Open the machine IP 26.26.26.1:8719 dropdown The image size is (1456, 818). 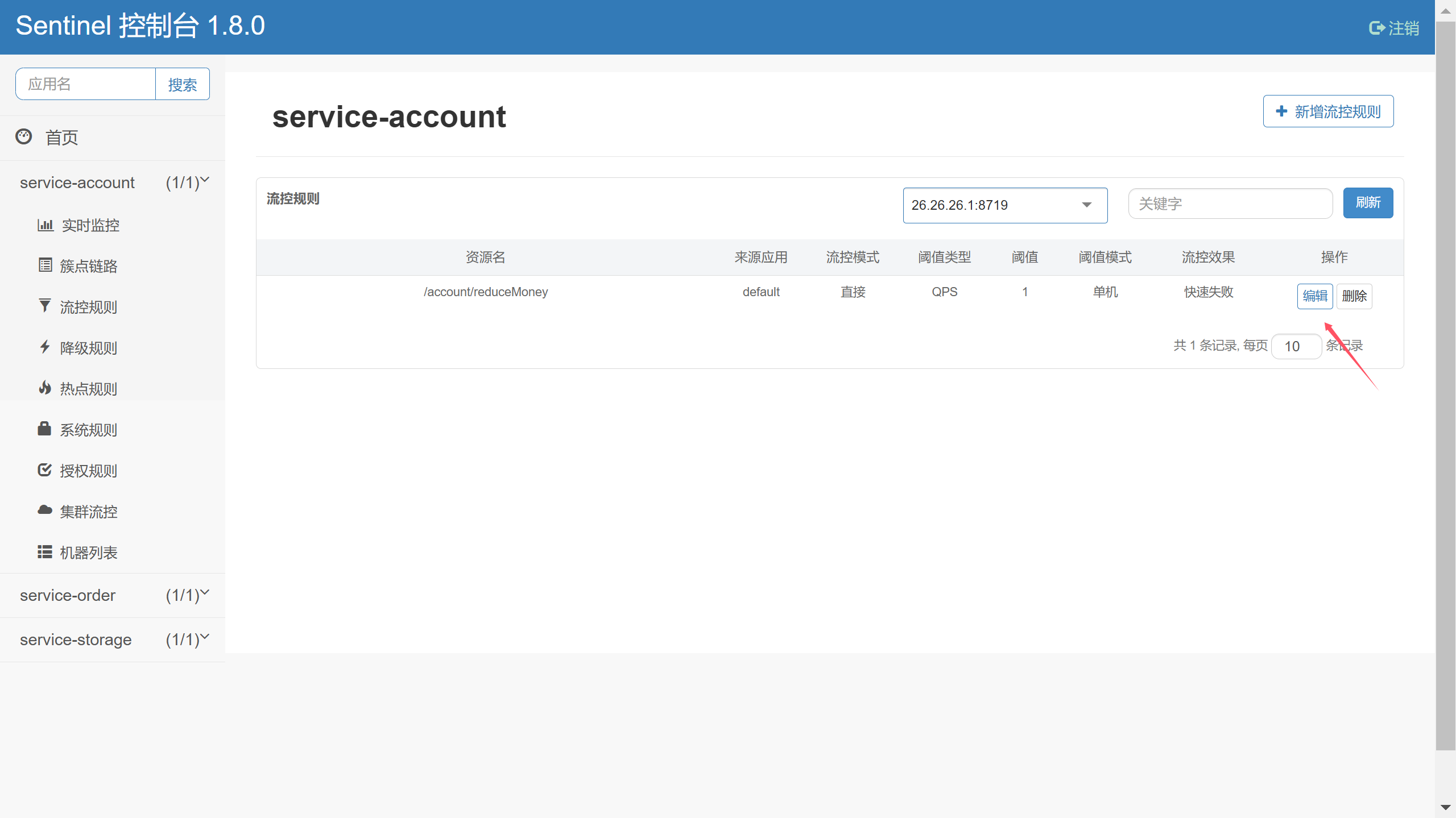click(1004, 205)
